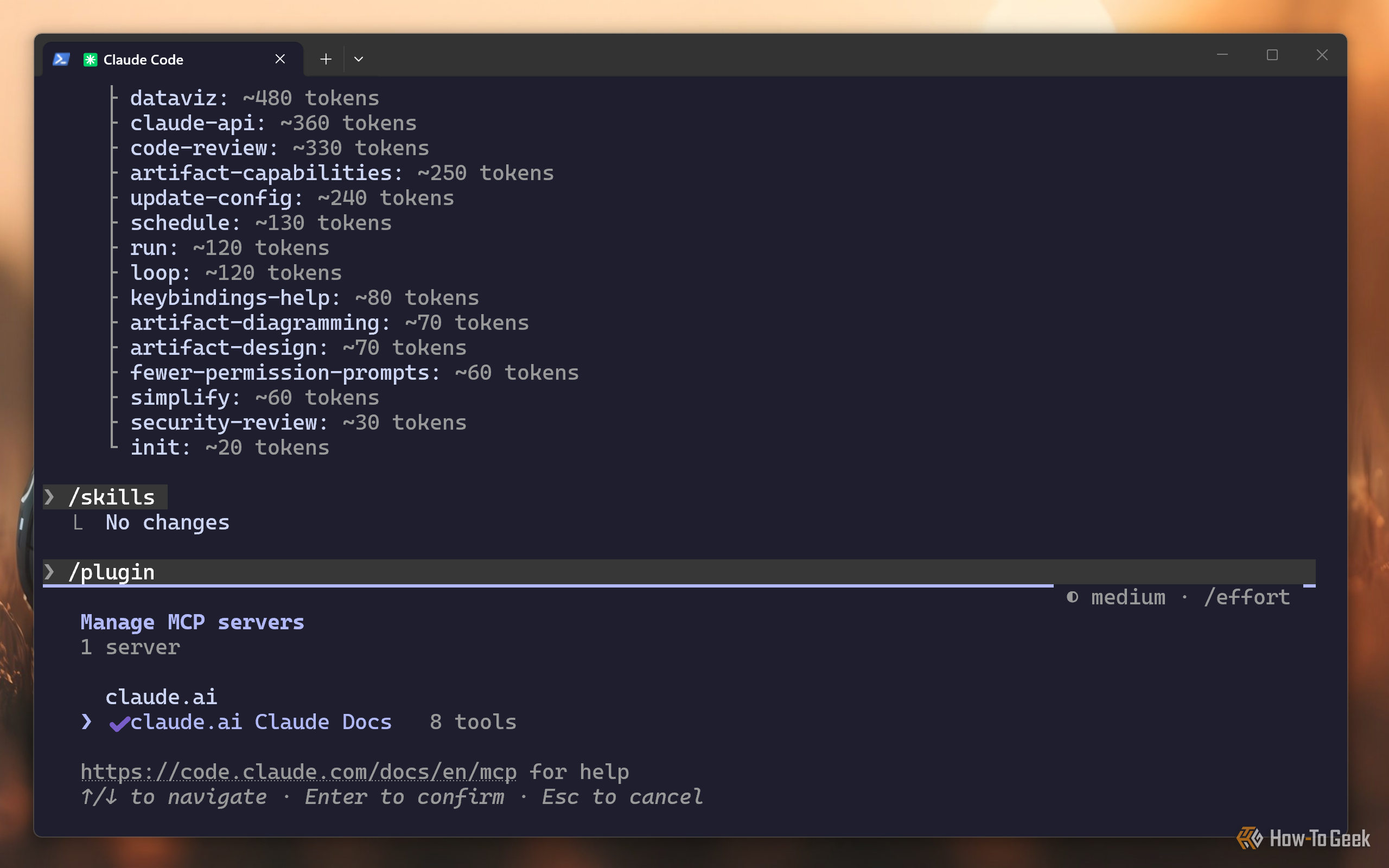Image resolution: width=1389 pixels, height=868 pixels.
Task: Click the update-config ~240 tokens line
Action: (x=292, y=198)
